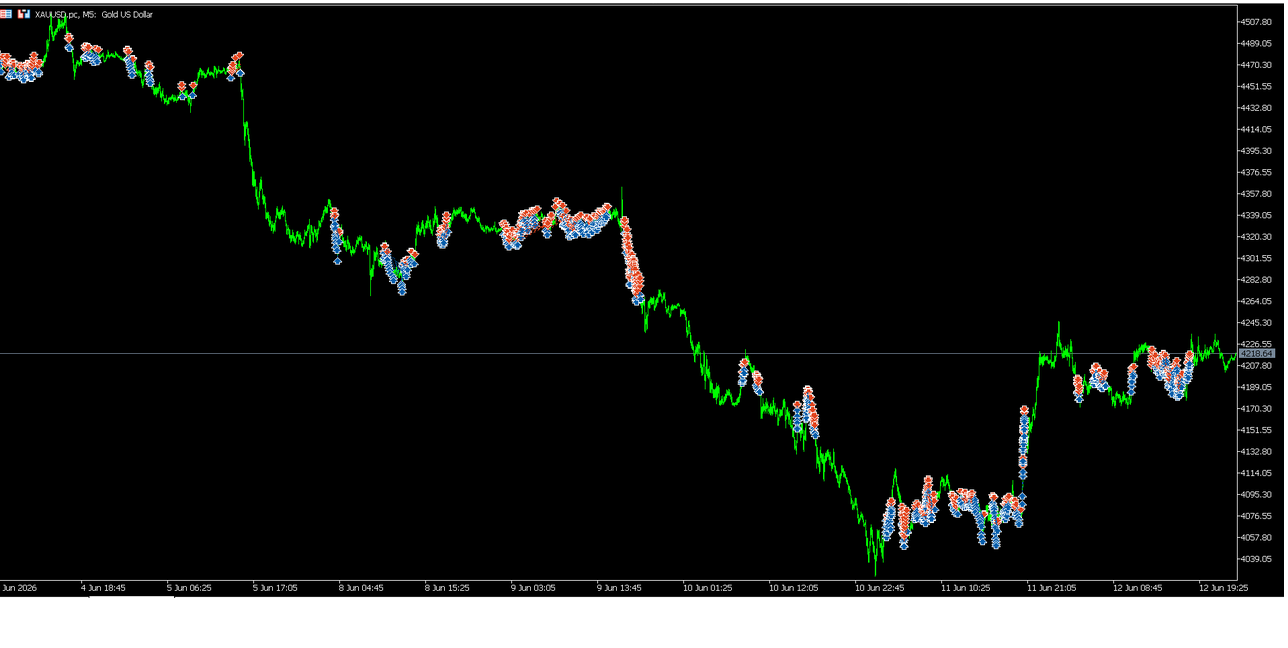Click the 4470.30 price scale label
Screen dimensions: 1288x648
[1257, 65]
